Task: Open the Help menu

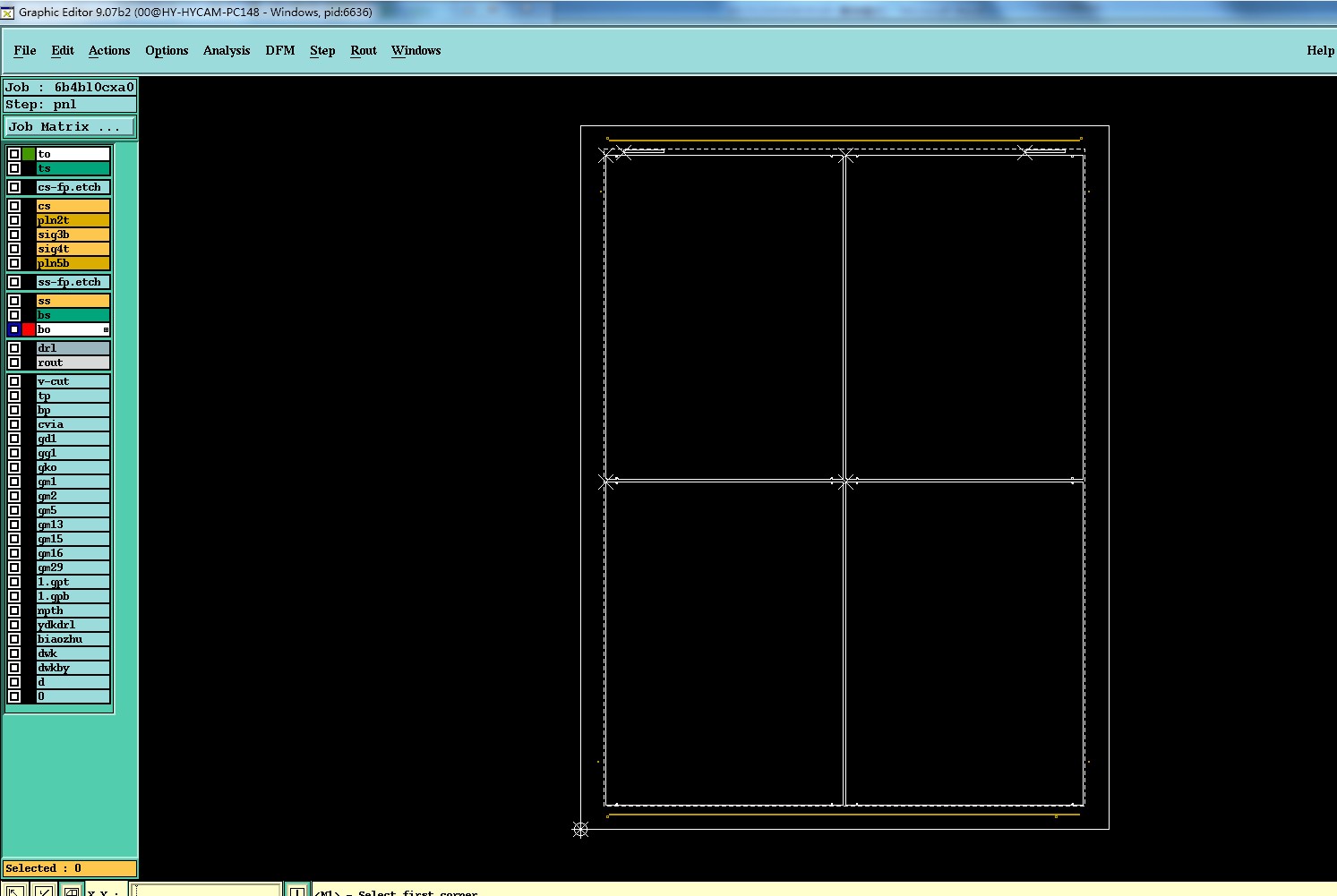Action: (x=1320, y=50)
